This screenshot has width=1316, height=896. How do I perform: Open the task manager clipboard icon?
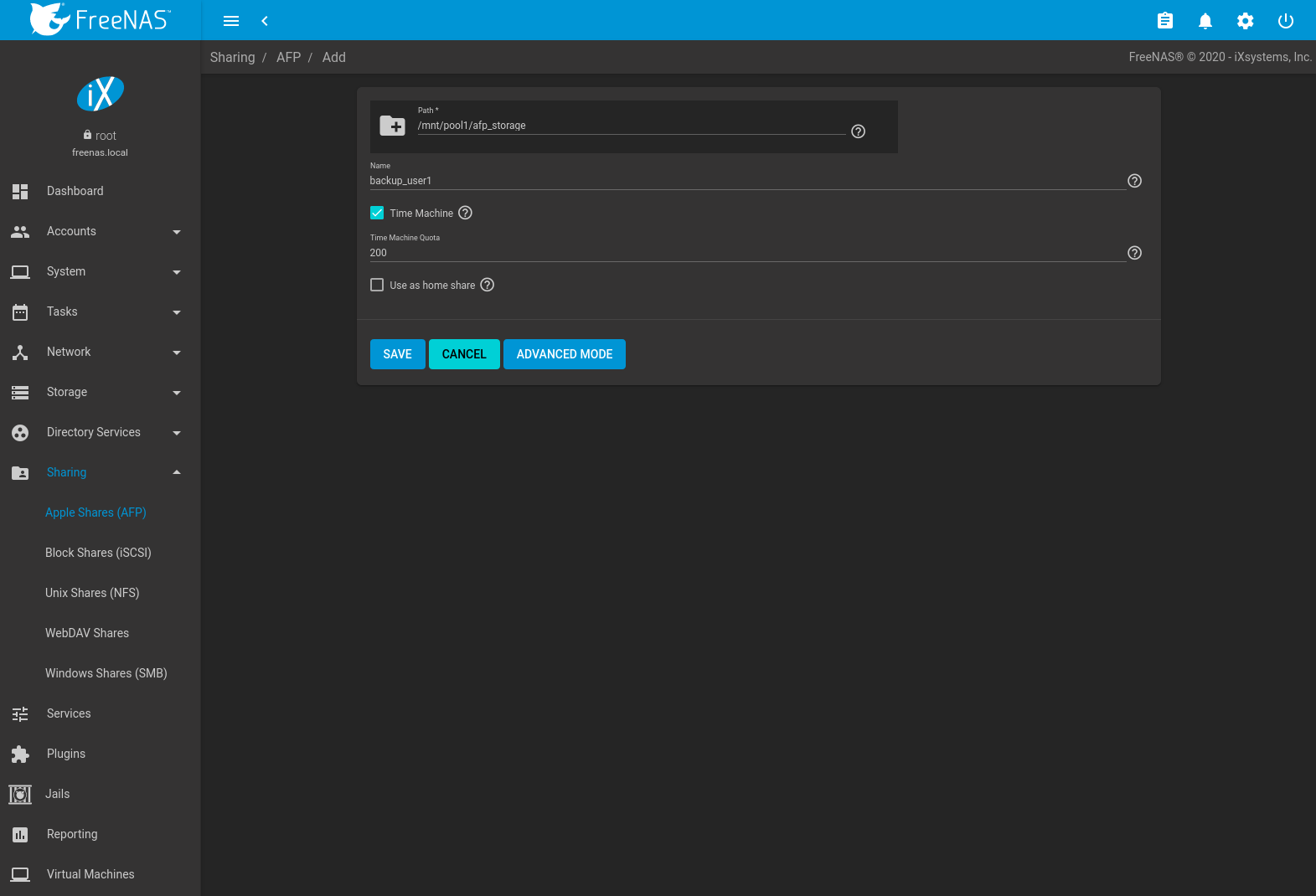click(1164, 21)
